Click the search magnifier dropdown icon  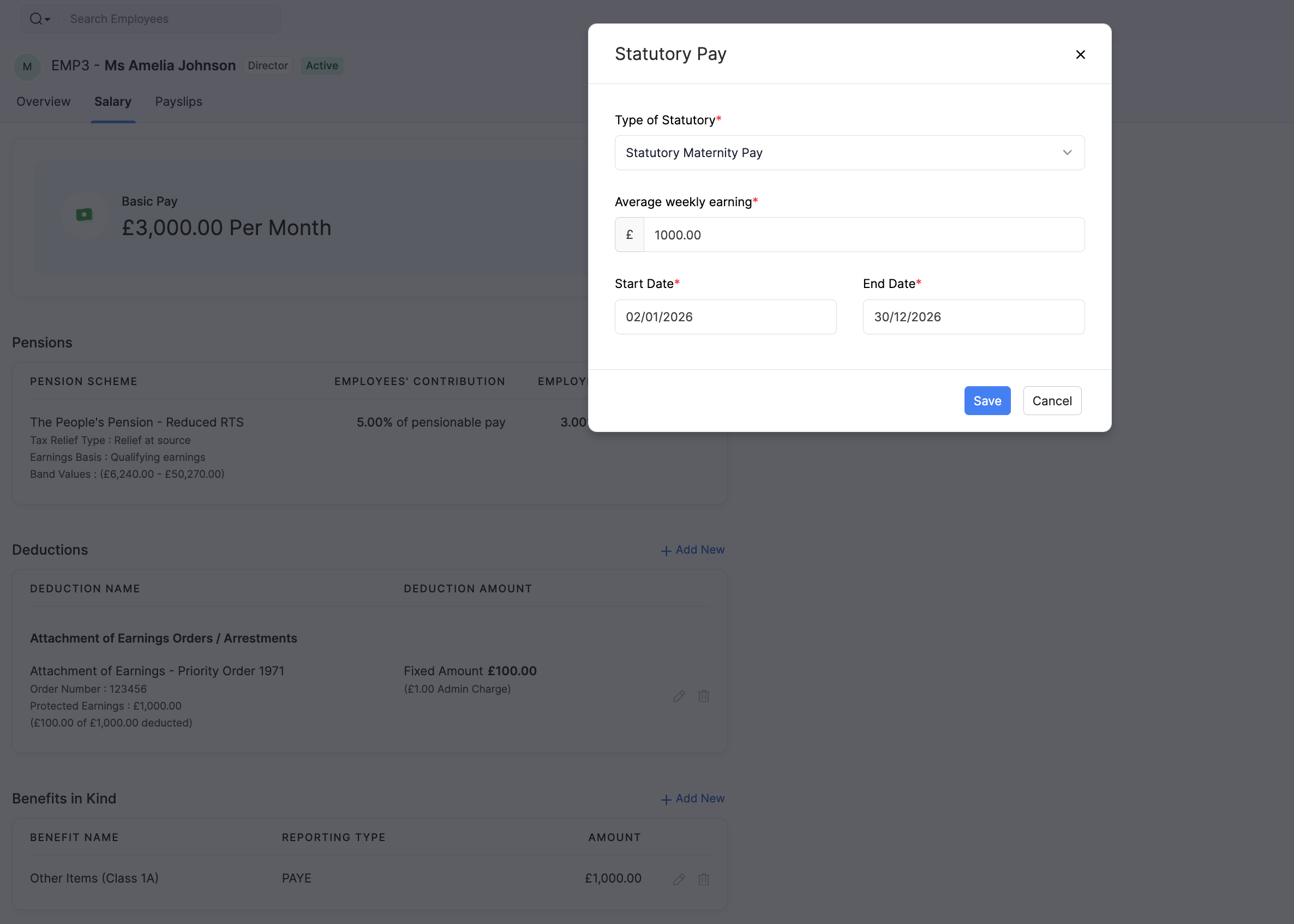pos(40,19)
